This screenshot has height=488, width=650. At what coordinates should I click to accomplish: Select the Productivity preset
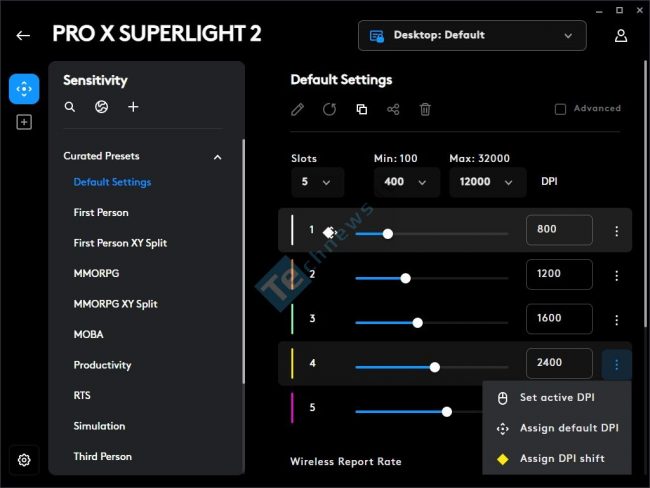(102, 365)
